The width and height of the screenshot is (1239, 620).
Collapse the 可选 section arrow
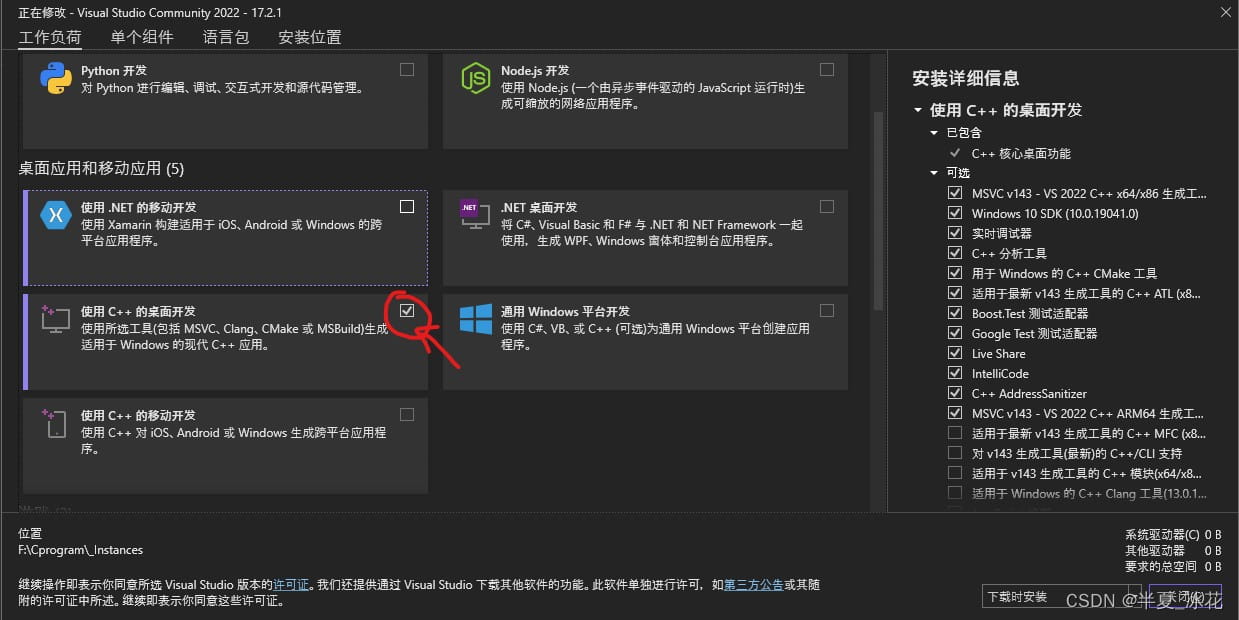(935, 173)
